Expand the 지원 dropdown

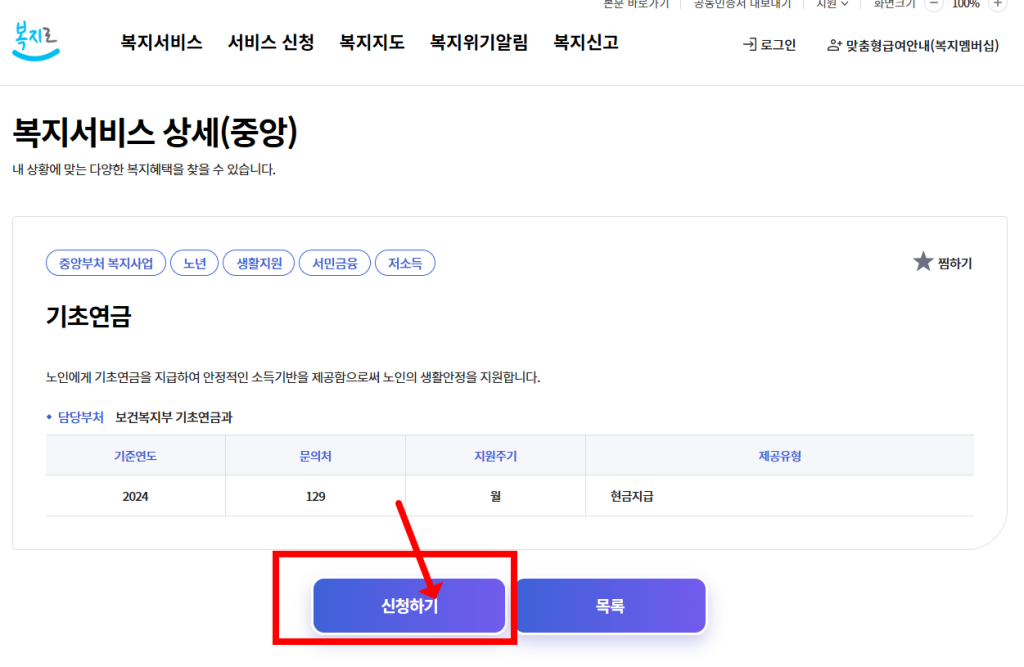click(832, 4)
